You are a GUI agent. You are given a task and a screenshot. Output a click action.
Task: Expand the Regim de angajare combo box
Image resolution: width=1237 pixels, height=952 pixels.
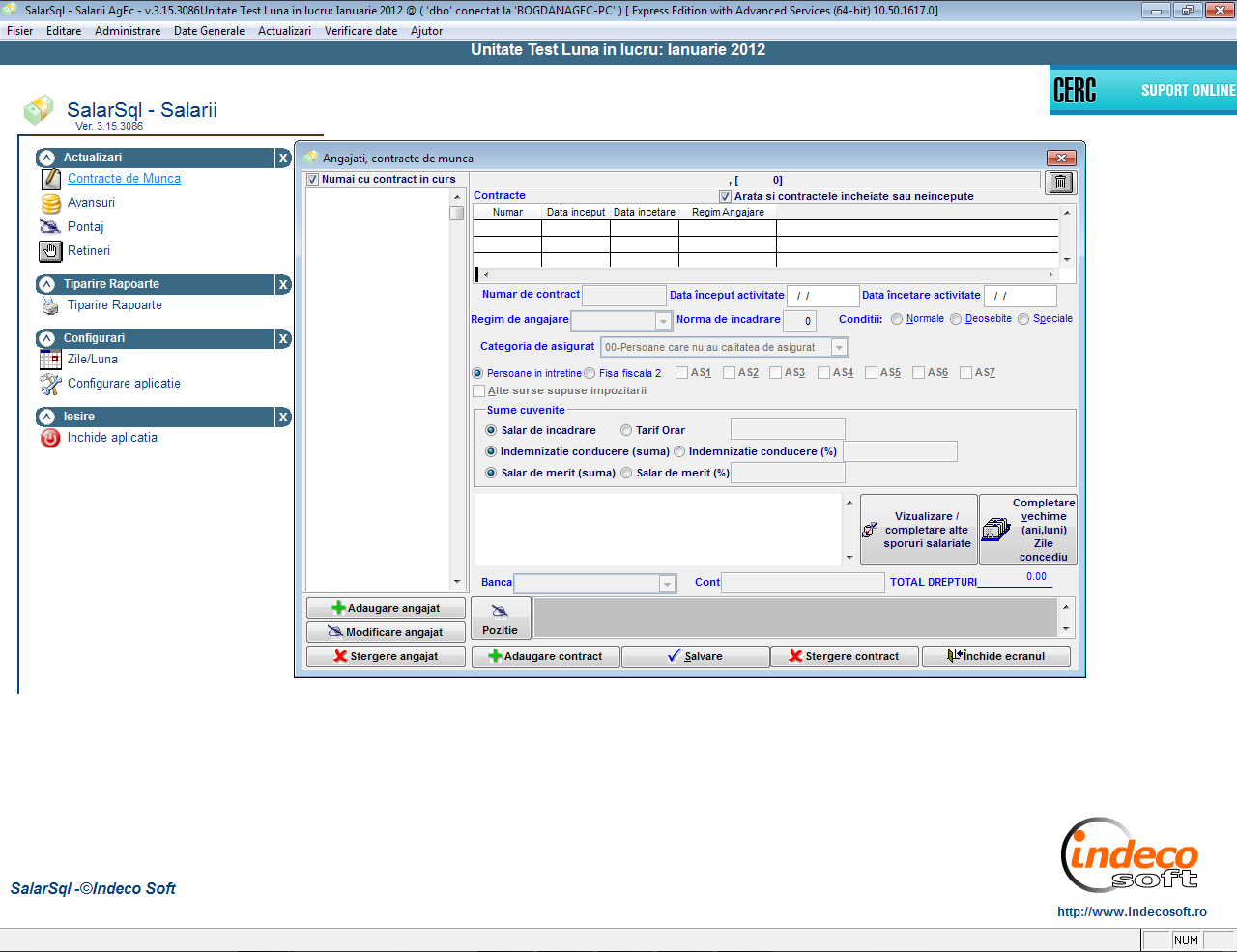[663, 321]
